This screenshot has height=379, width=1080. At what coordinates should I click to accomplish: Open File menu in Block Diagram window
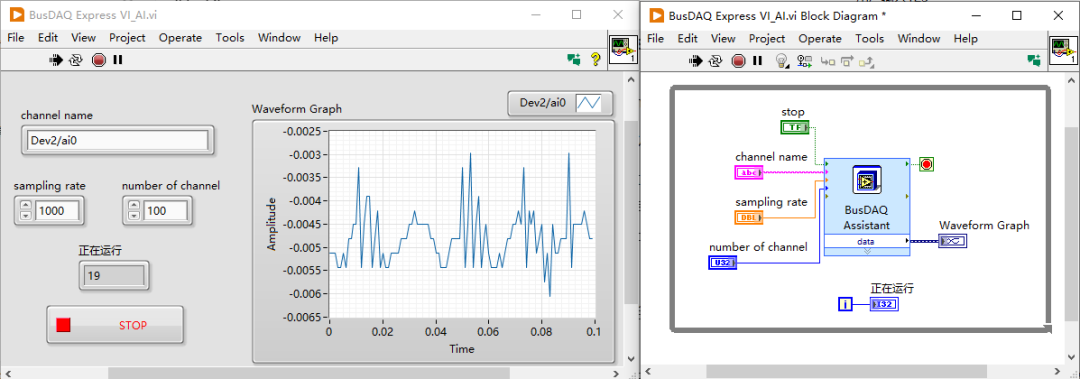656,39
